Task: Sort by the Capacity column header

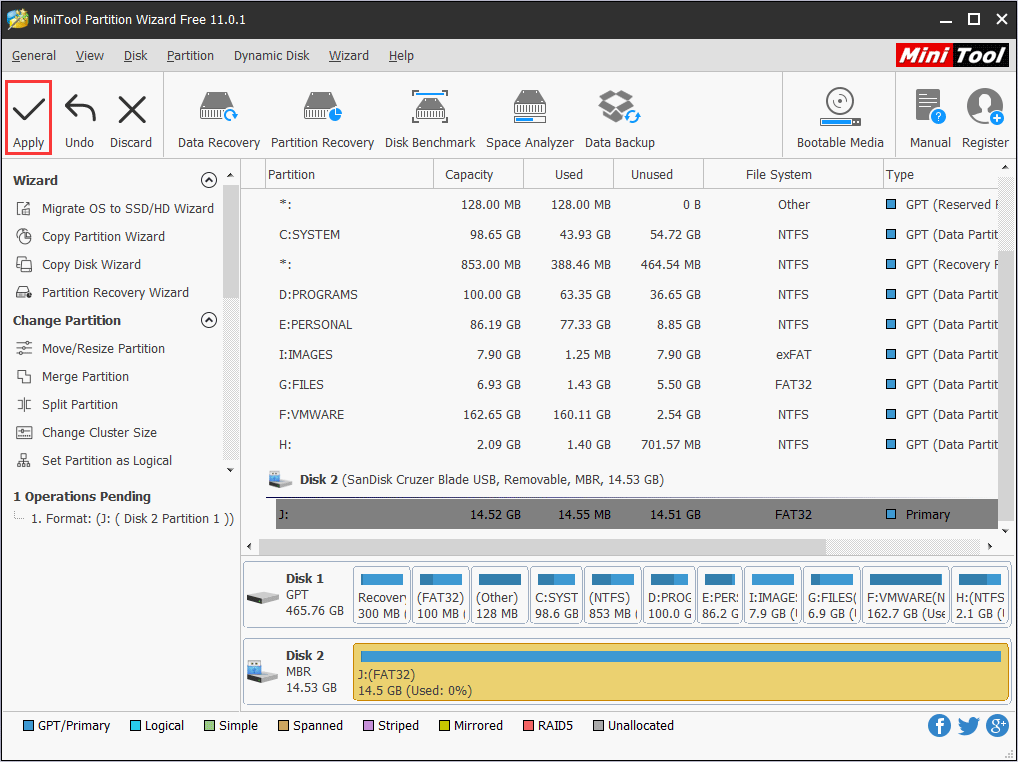Action: click(x=469, y=175)
